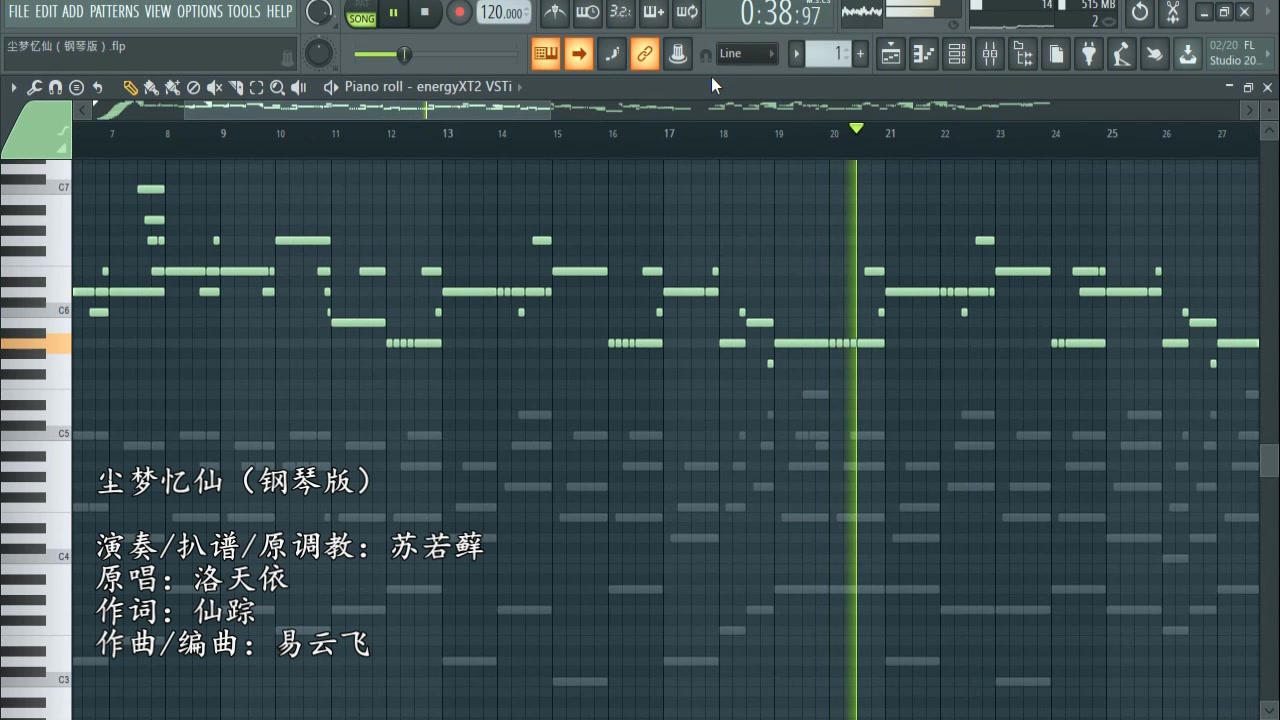Select the Mute tool
This screenshot has width=1280, height=720.
coord(214,88)
